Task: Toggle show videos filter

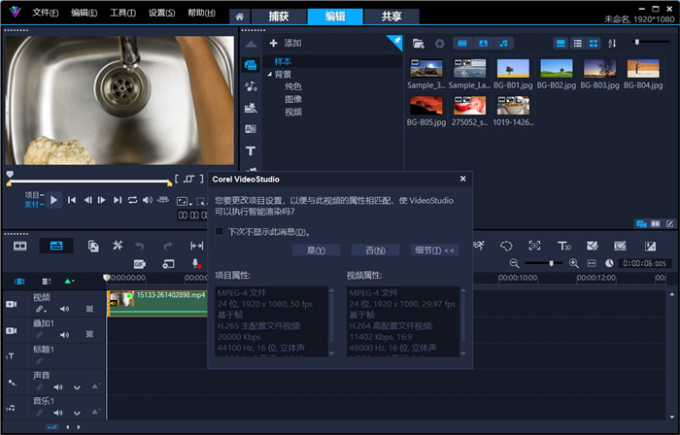Action: pos(462,43)
